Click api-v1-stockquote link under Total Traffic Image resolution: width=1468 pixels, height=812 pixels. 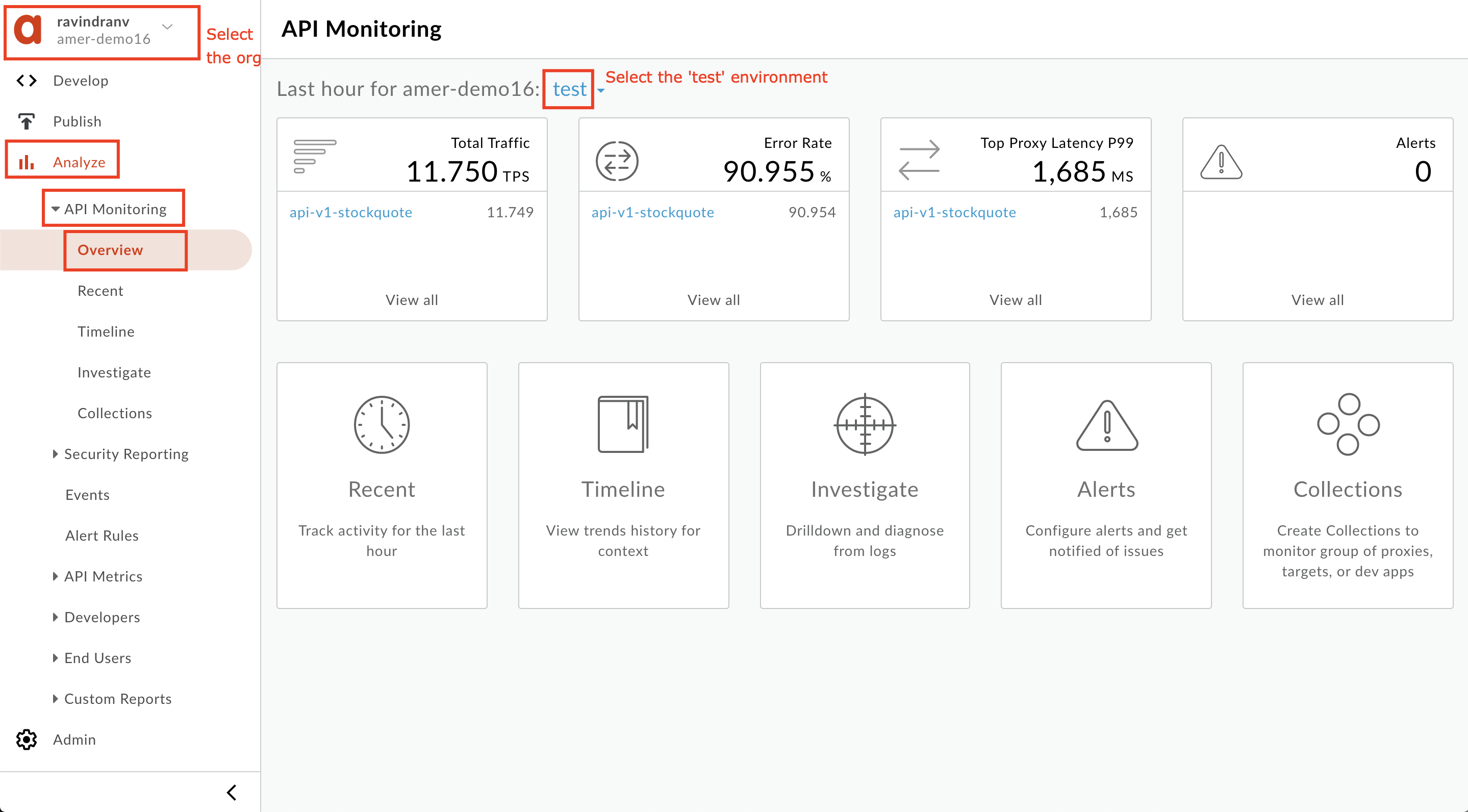point(350,213)
